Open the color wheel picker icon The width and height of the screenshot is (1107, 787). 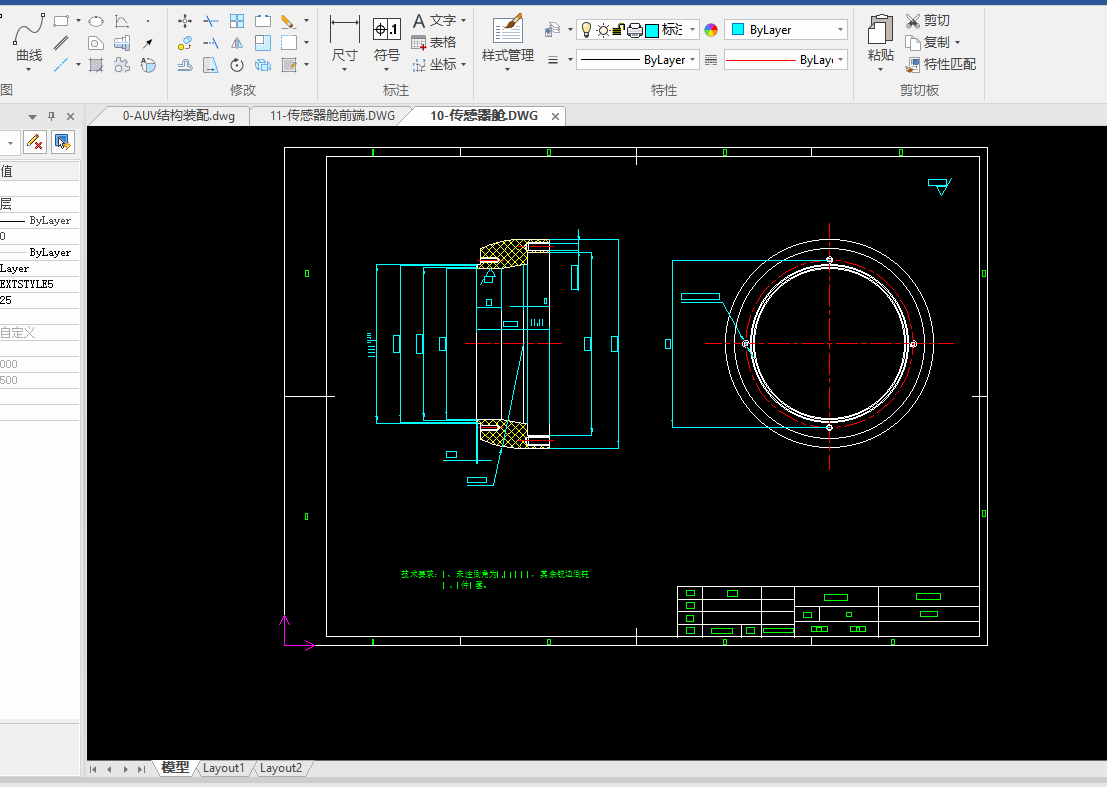[711, 30]
